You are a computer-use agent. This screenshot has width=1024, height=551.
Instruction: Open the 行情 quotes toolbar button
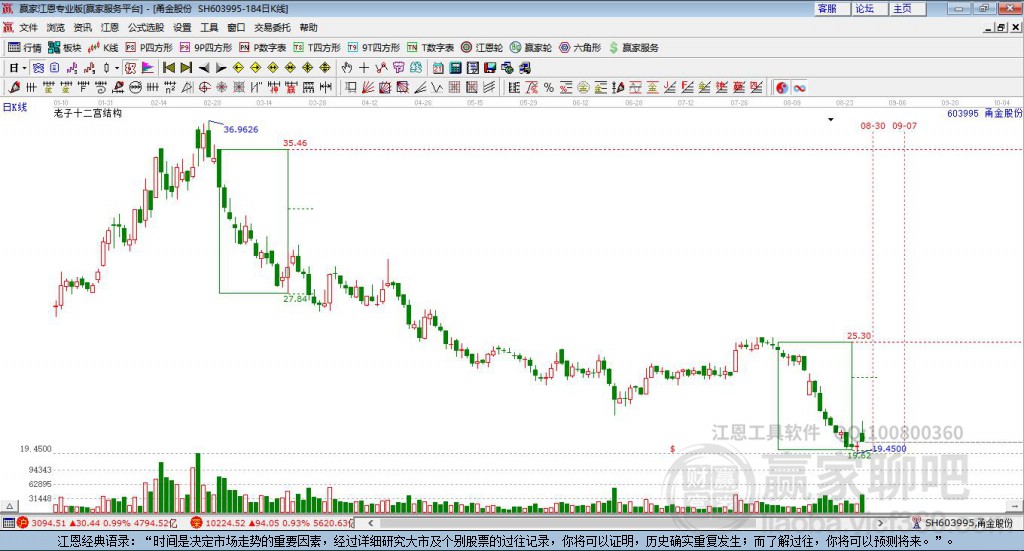click(25, 48)
